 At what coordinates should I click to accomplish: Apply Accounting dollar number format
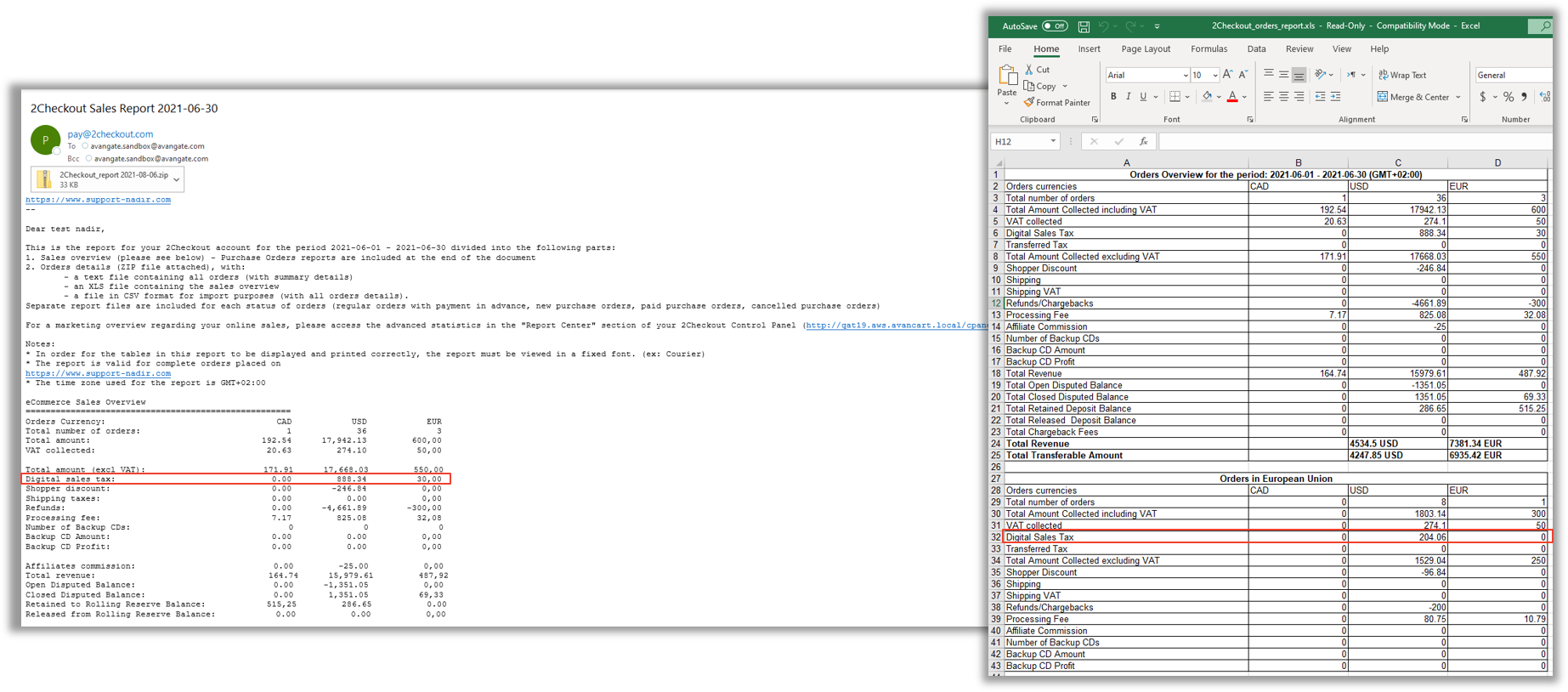[x=1483, y=97]
